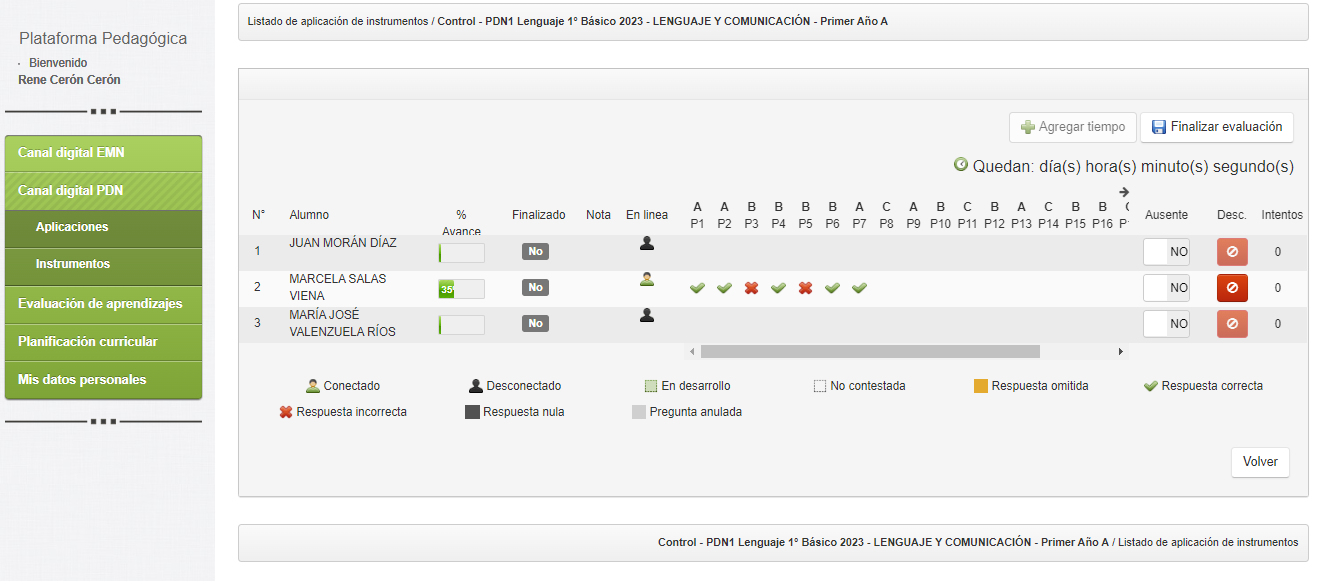Open the Aplicaciones submenu item
Viewport: 1330px width, 581px height.
[x=72, y=227]
